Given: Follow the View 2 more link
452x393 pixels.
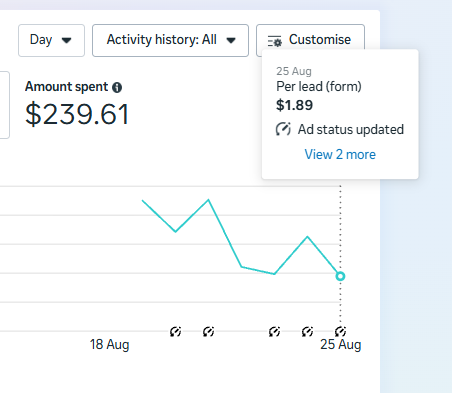Looking at the screenshot, I should pos(340,154).
